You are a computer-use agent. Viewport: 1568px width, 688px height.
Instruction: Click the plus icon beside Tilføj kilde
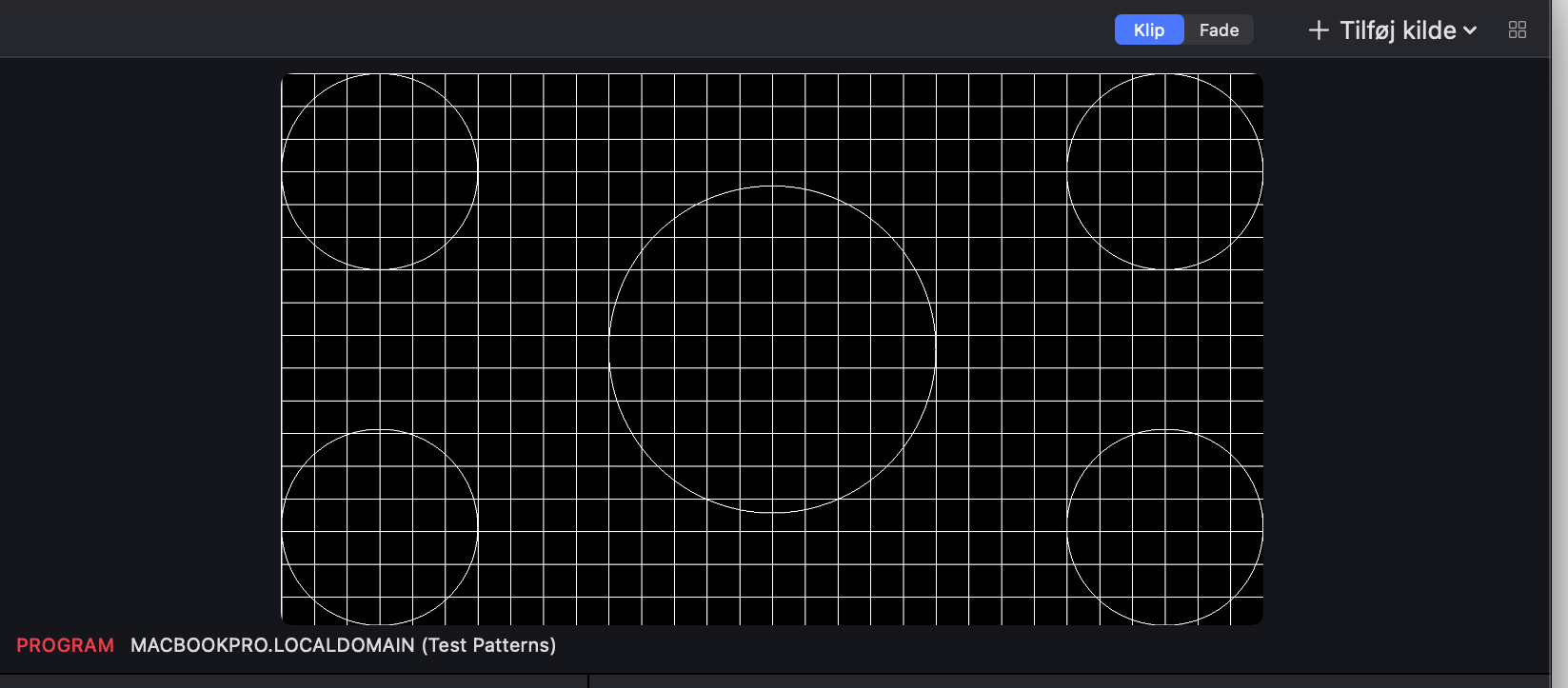(x=1319, y=30)
